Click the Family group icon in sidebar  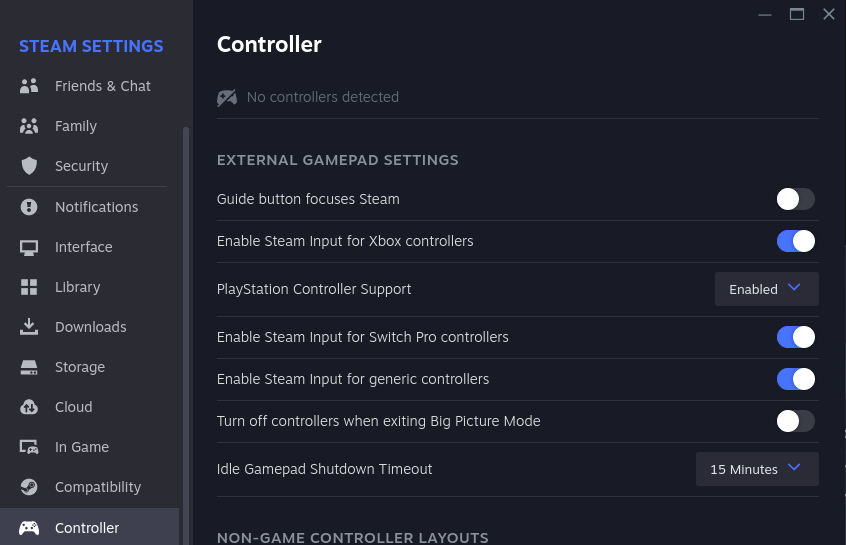tap(29, 126)
